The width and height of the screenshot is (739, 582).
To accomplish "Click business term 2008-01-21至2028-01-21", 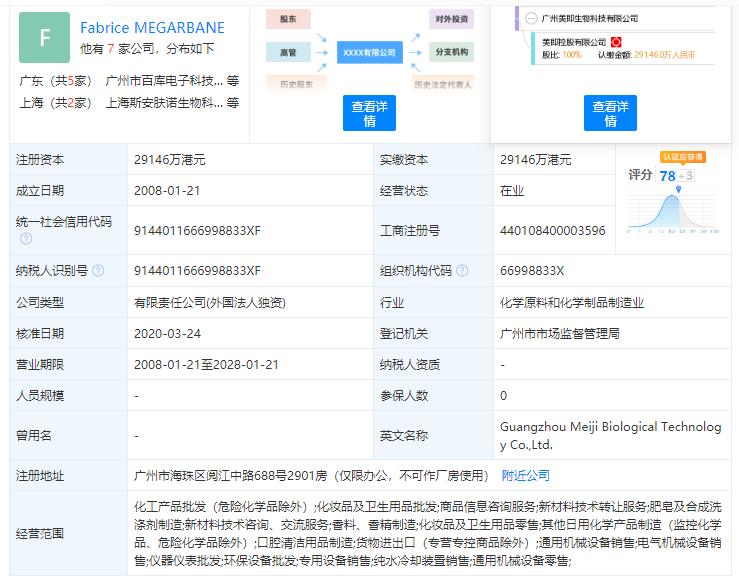I will [x=206, y=365].
